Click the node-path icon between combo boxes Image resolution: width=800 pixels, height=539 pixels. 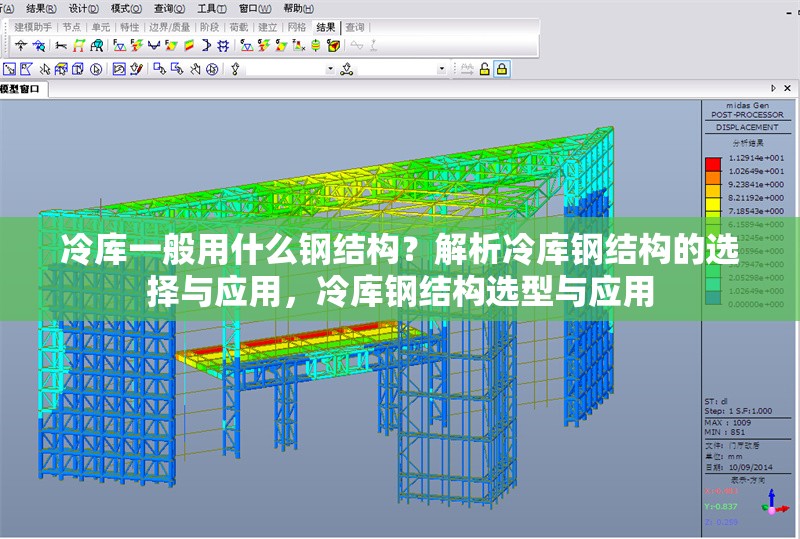(347, 69)
